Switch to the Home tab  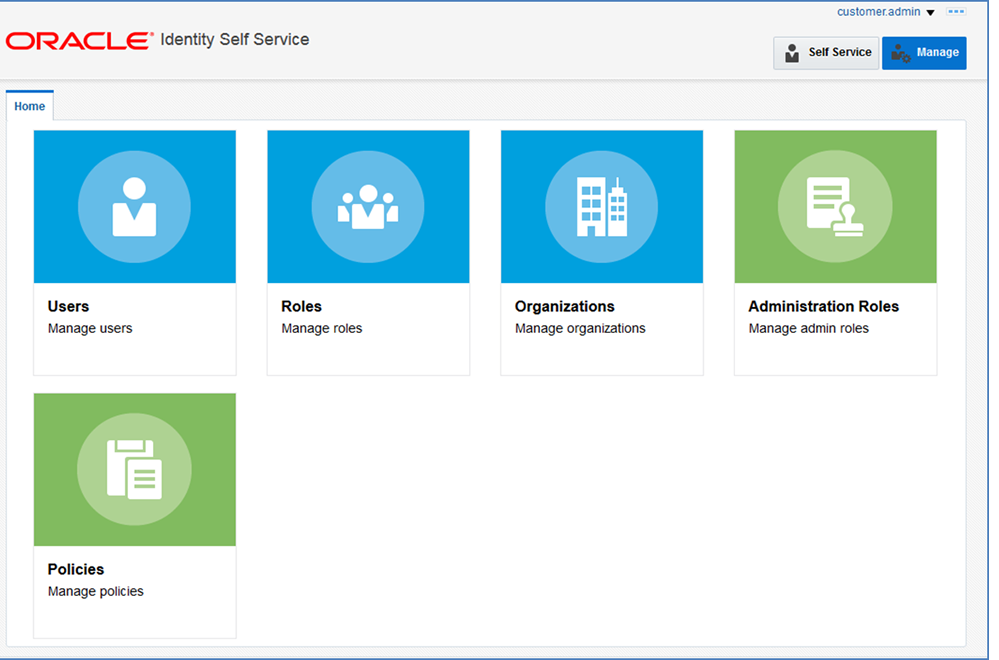(29, 106)
